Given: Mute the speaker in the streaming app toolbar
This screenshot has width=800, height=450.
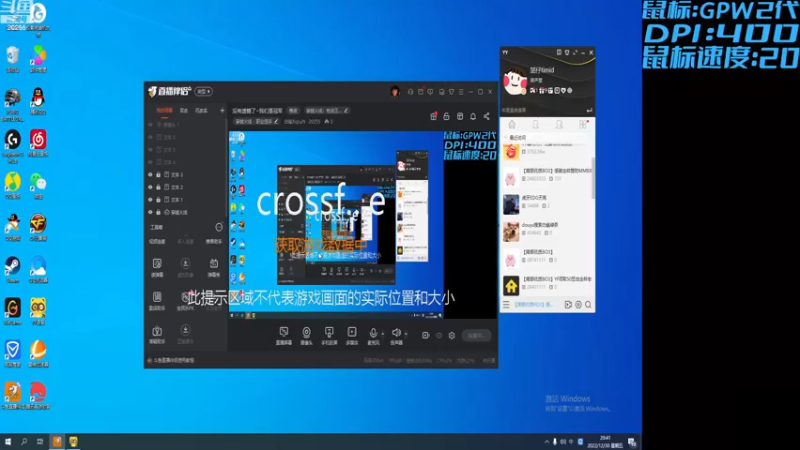Looking at the screenshot, I should click(x=396, y=333).
